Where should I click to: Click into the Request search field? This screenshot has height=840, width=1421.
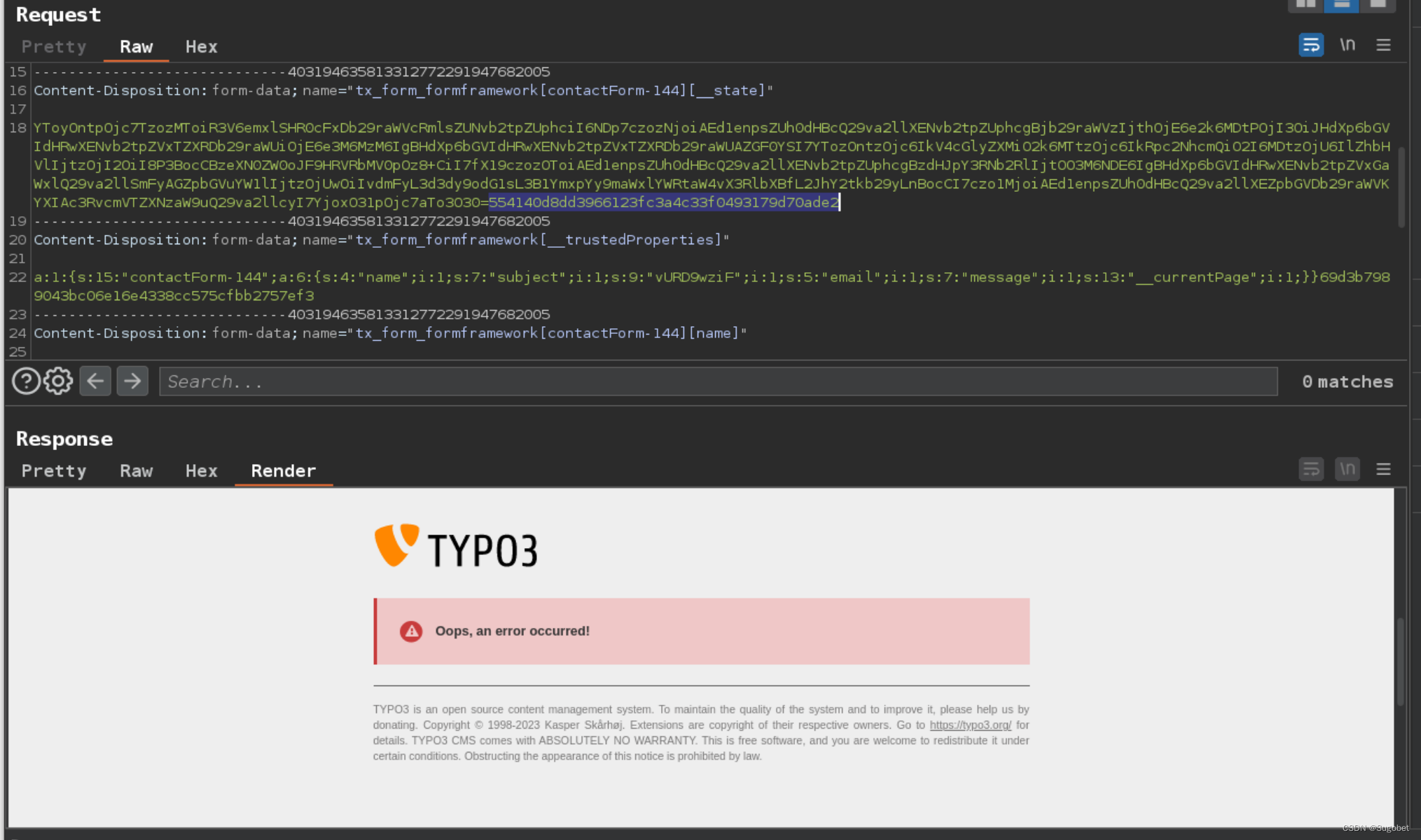[x=717, y=381]
